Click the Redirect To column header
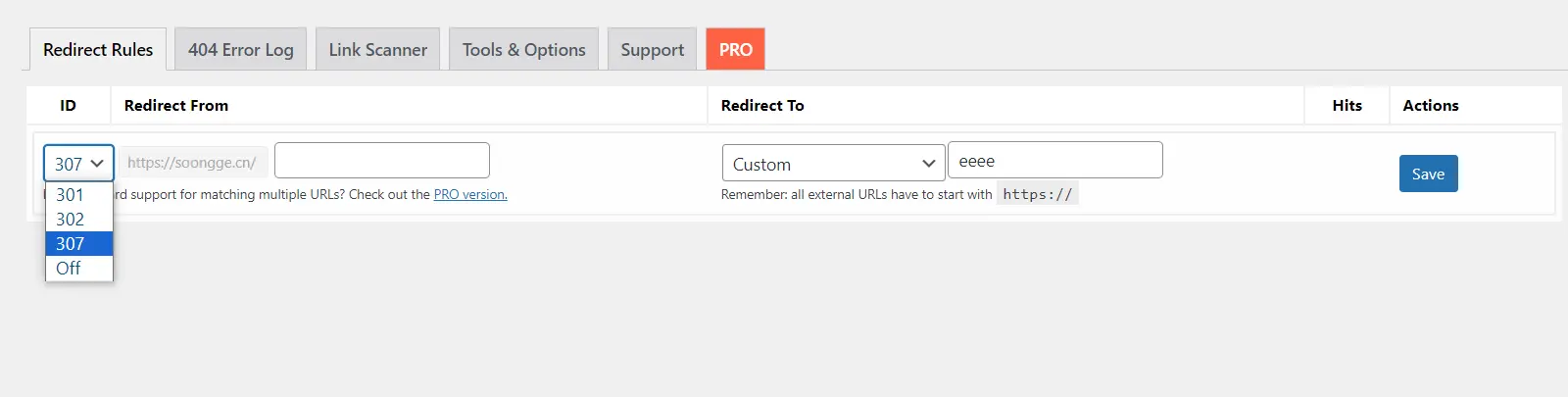 762,106
